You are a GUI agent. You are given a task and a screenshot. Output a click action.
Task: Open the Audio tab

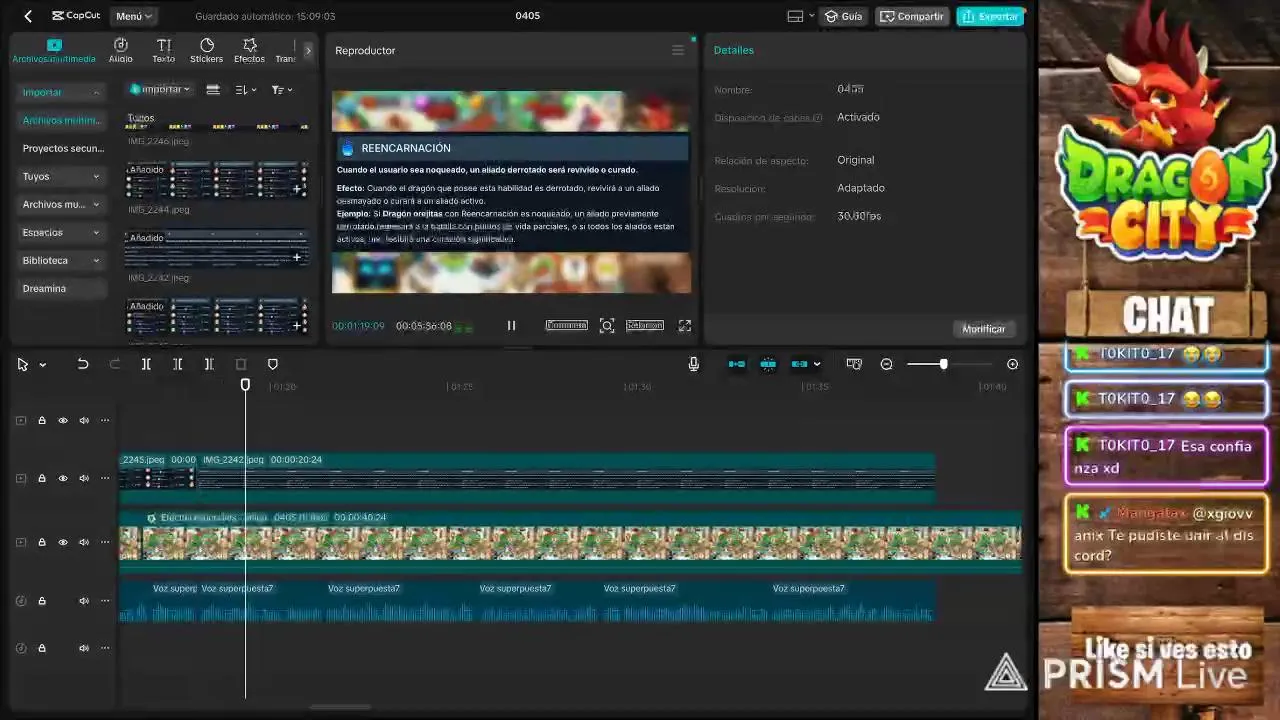[x=120, y=50]
